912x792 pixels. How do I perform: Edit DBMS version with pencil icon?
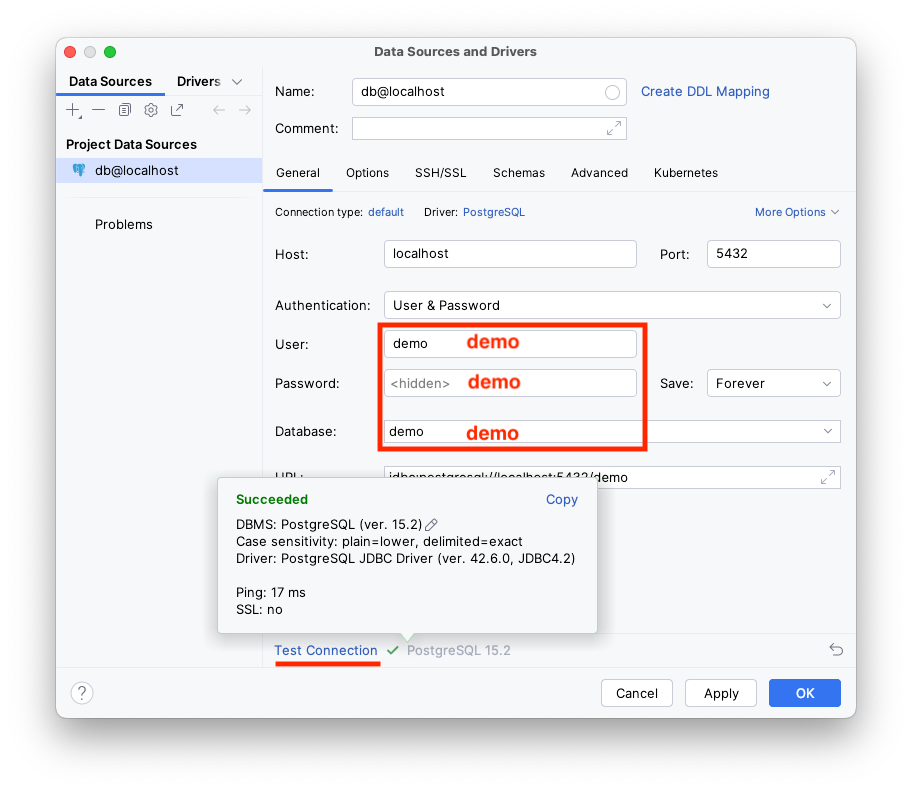(x=431, y=525)
